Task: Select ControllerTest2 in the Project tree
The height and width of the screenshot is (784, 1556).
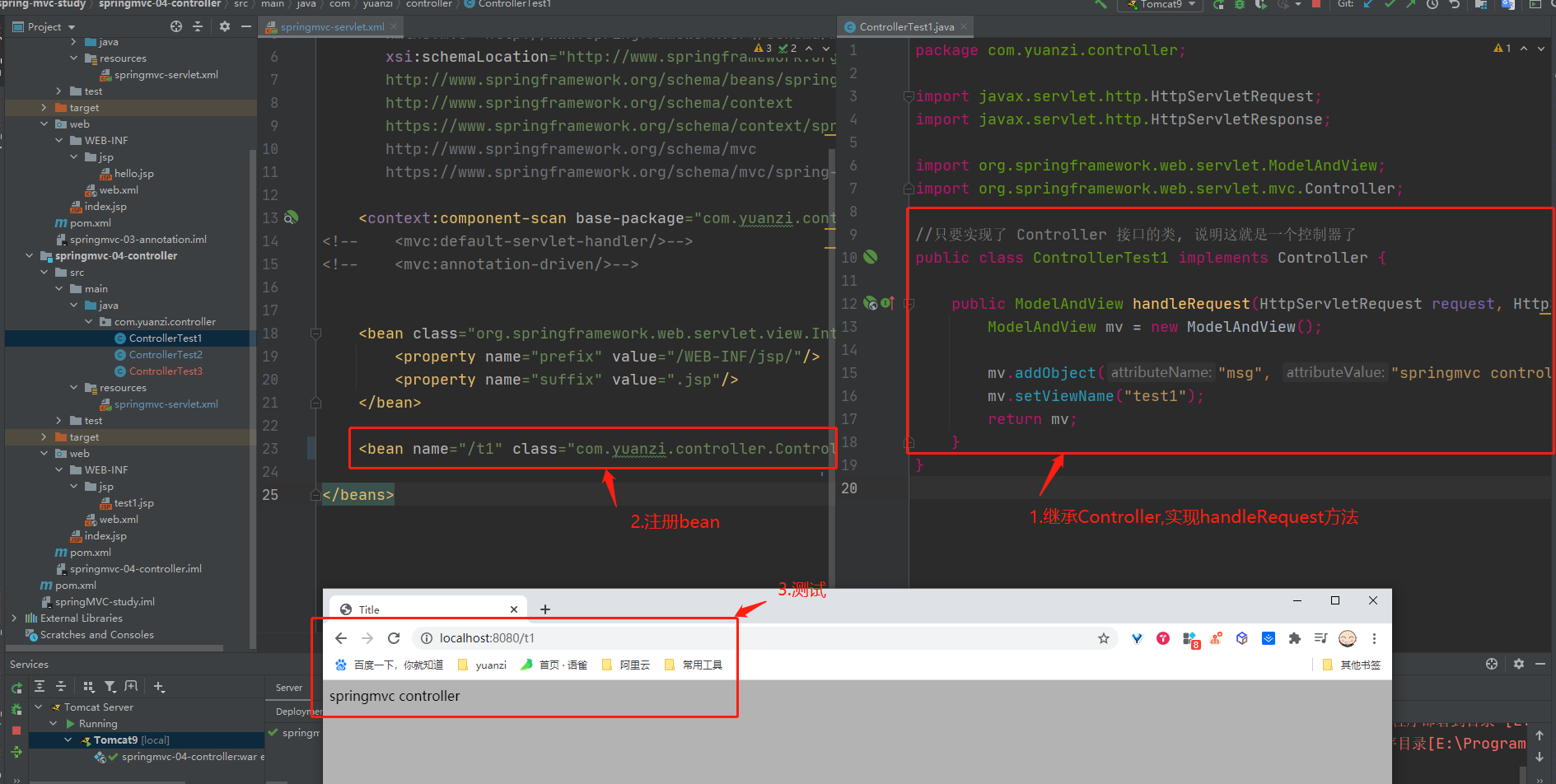Action: (x=166, y=355)
